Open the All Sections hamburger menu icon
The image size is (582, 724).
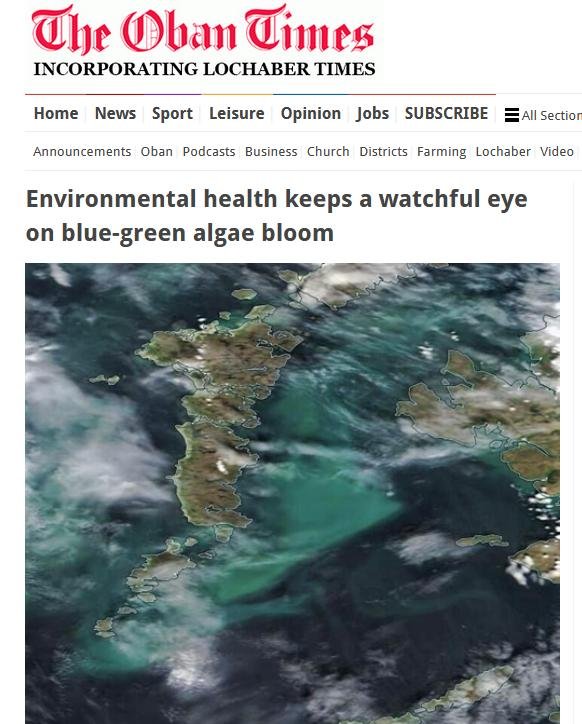pos(511,115)
